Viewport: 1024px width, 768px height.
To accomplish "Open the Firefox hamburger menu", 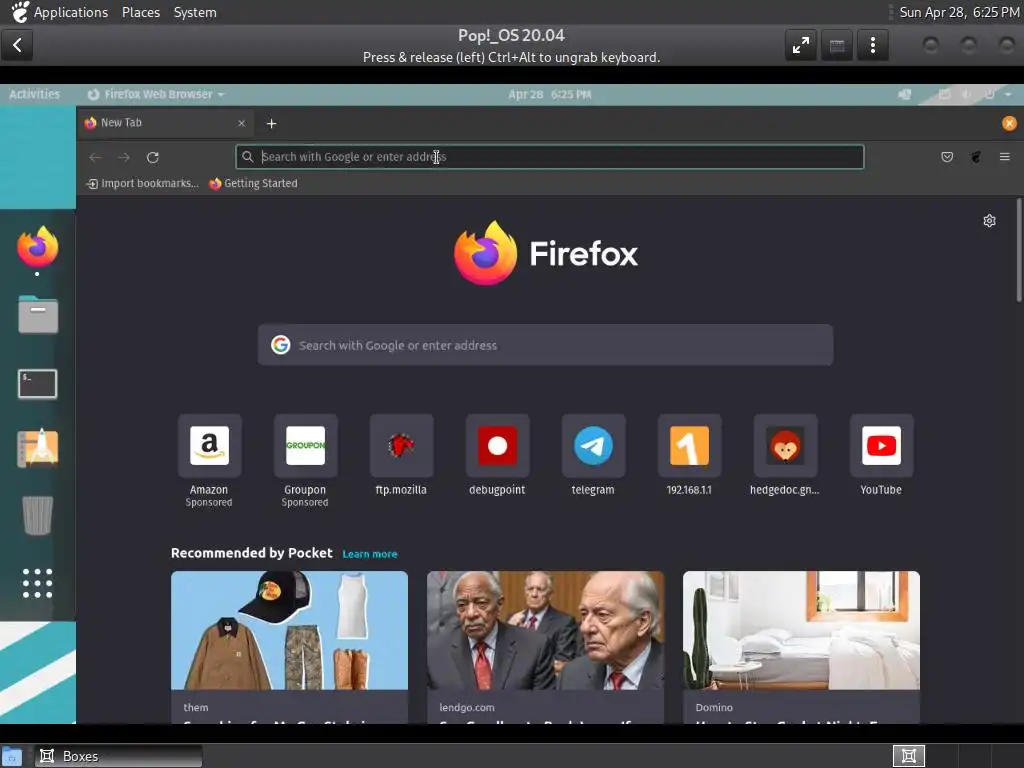I will 1004,157.
